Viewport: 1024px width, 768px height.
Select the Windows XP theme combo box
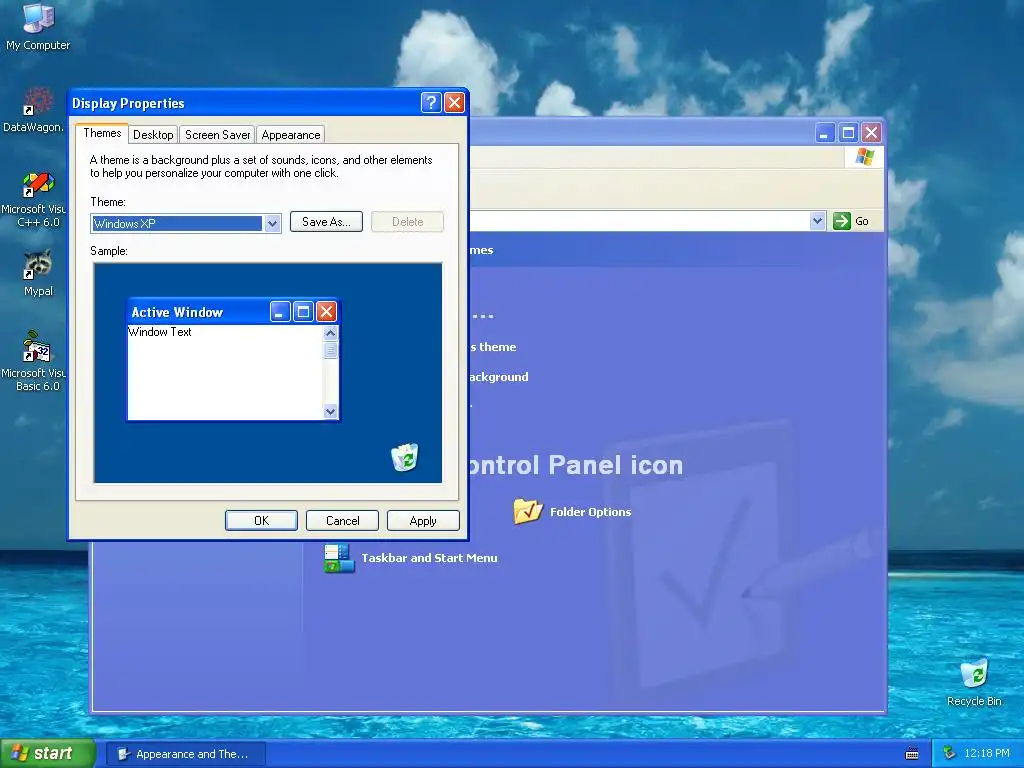[x=186, y=223]
